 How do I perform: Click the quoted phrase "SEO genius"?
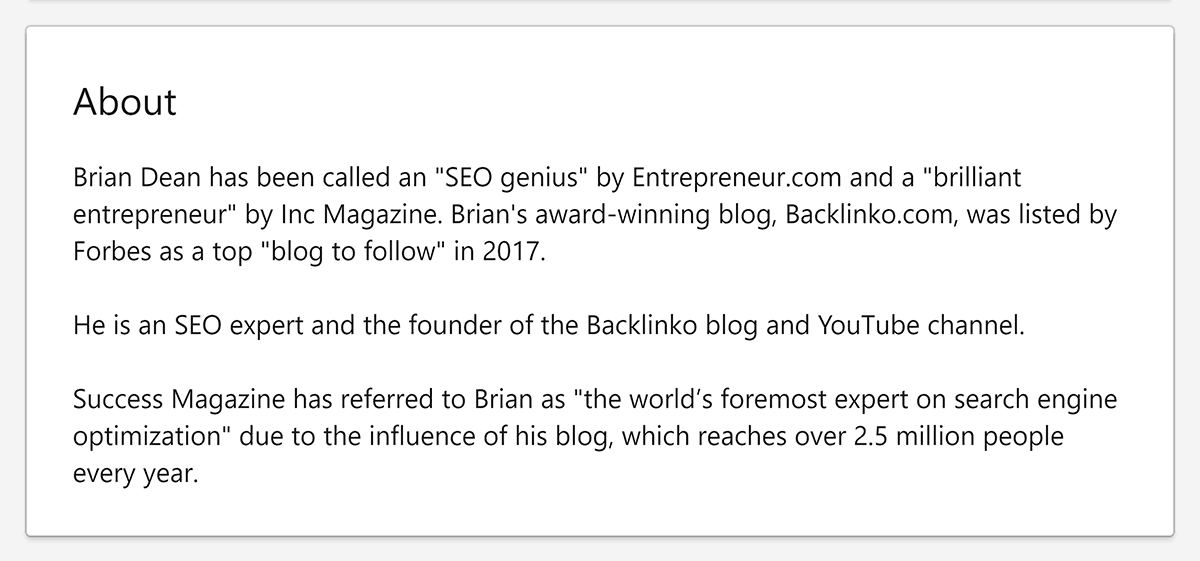512,178
